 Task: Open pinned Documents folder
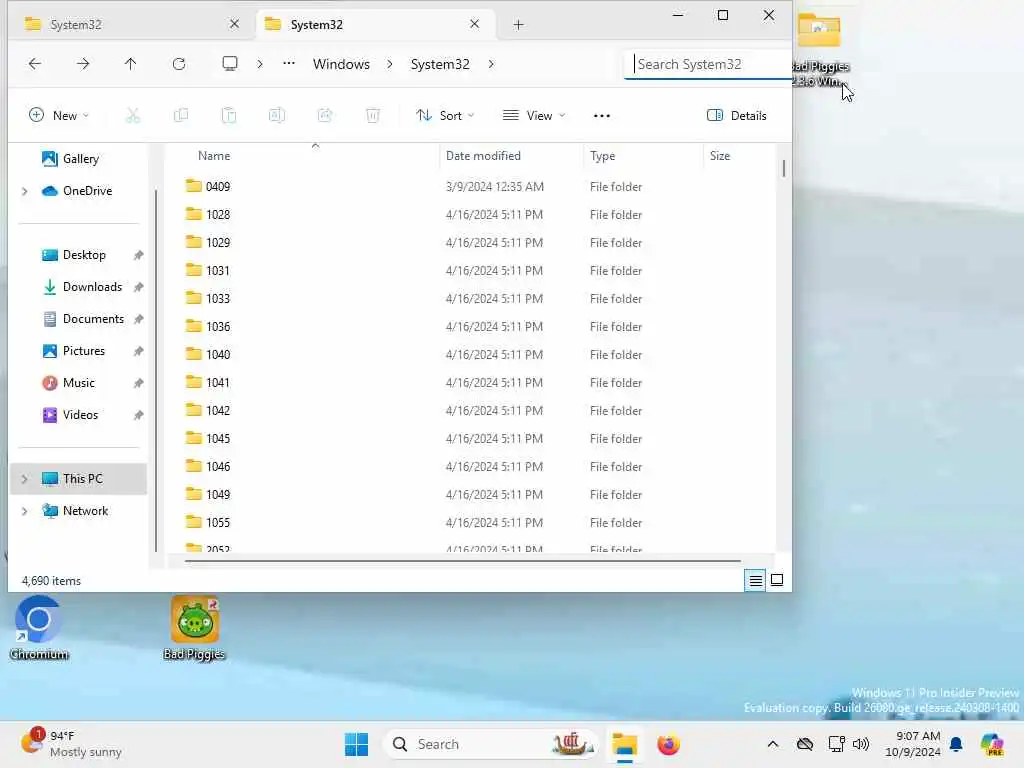click(93, 319)
